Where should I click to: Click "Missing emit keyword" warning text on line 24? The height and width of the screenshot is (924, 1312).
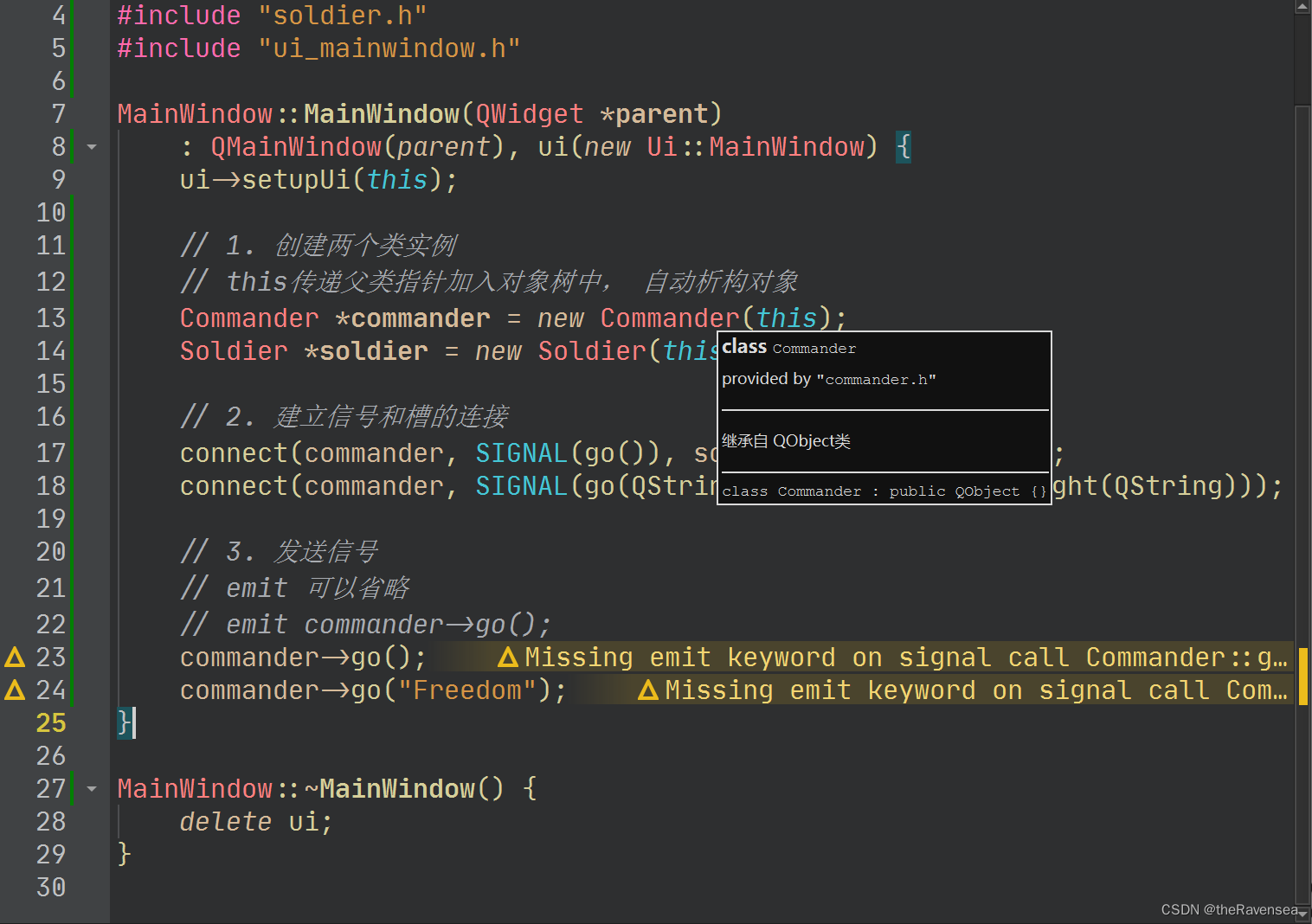coord(820,690)
